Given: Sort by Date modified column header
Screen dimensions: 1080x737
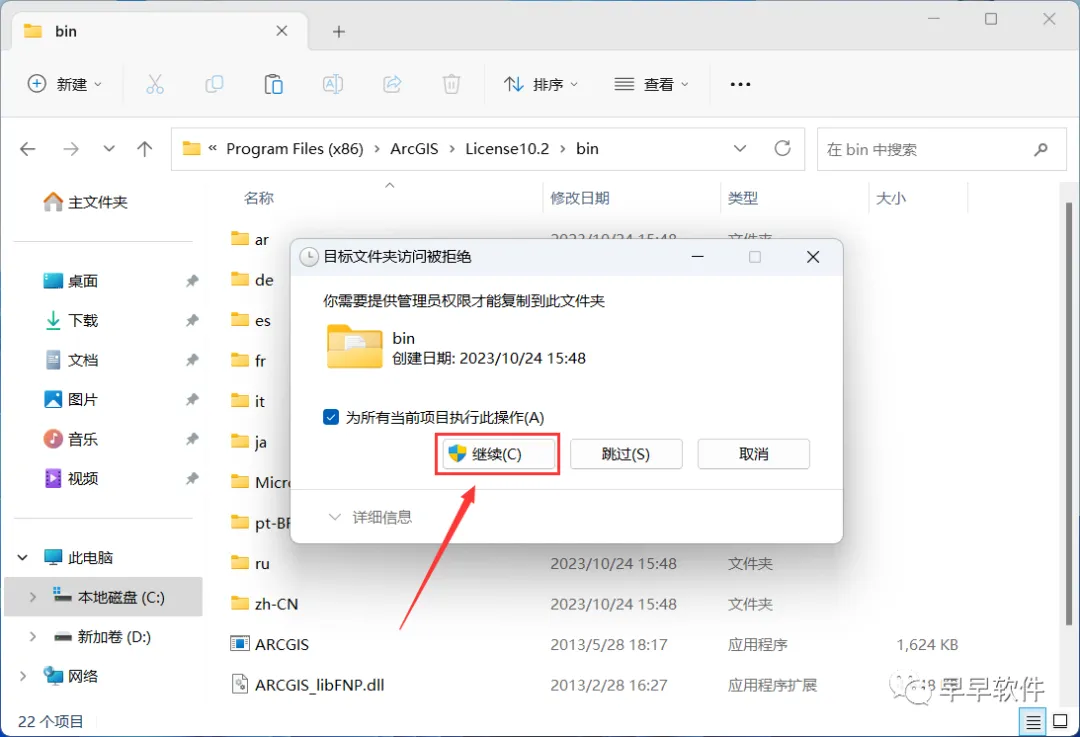Looking at the screenshot, I should tap(579, 198).
